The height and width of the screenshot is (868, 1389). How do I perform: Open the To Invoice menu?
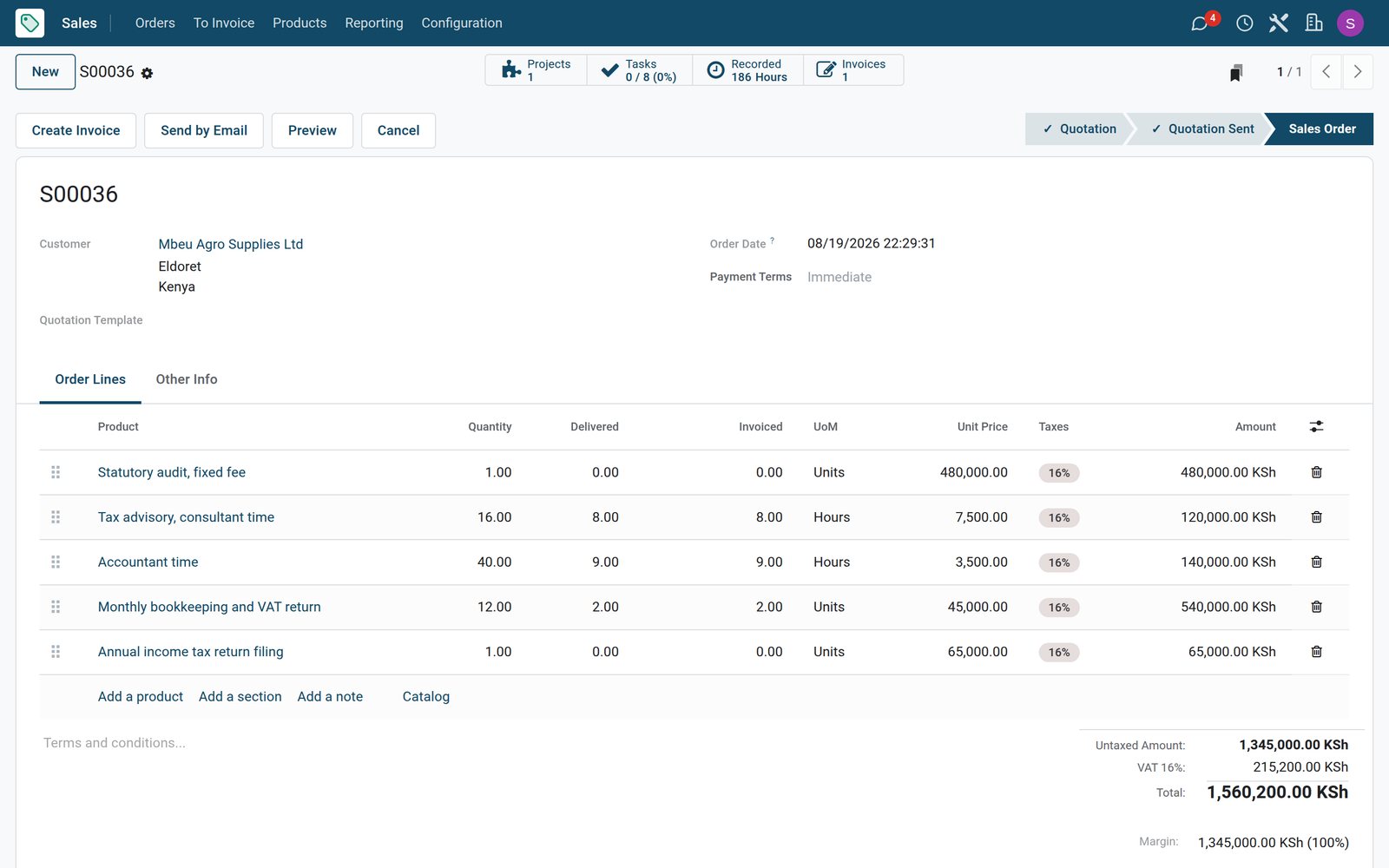224,23
